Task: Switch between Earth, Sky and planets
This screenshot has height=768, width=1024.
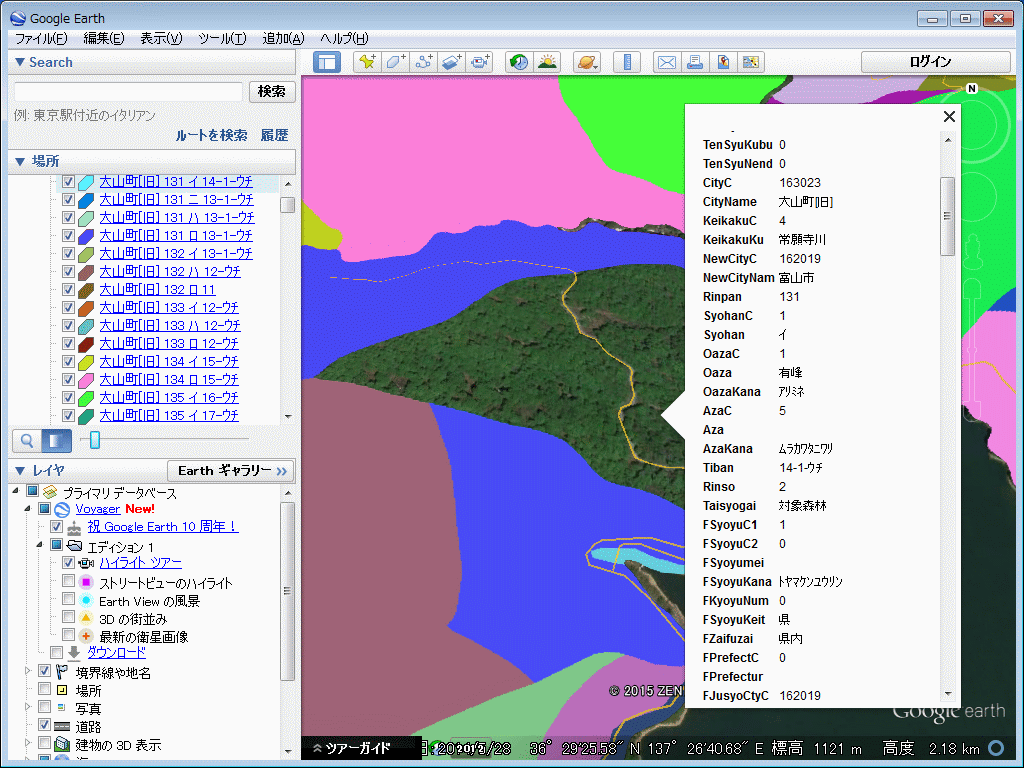Action: [x=586, y=62]
